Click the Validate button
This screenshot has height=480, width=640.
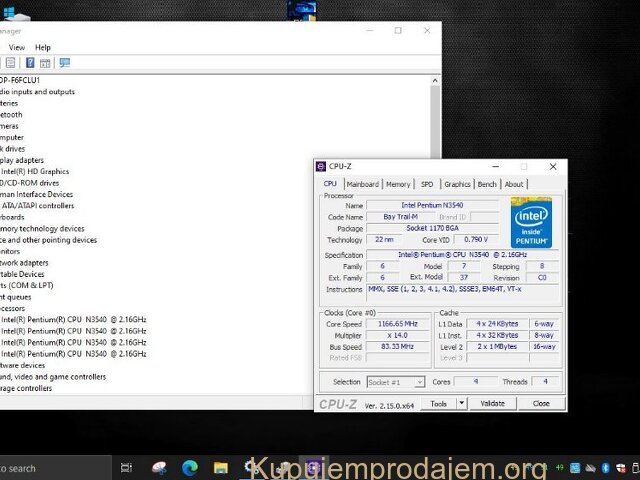[x=493, y=404]
